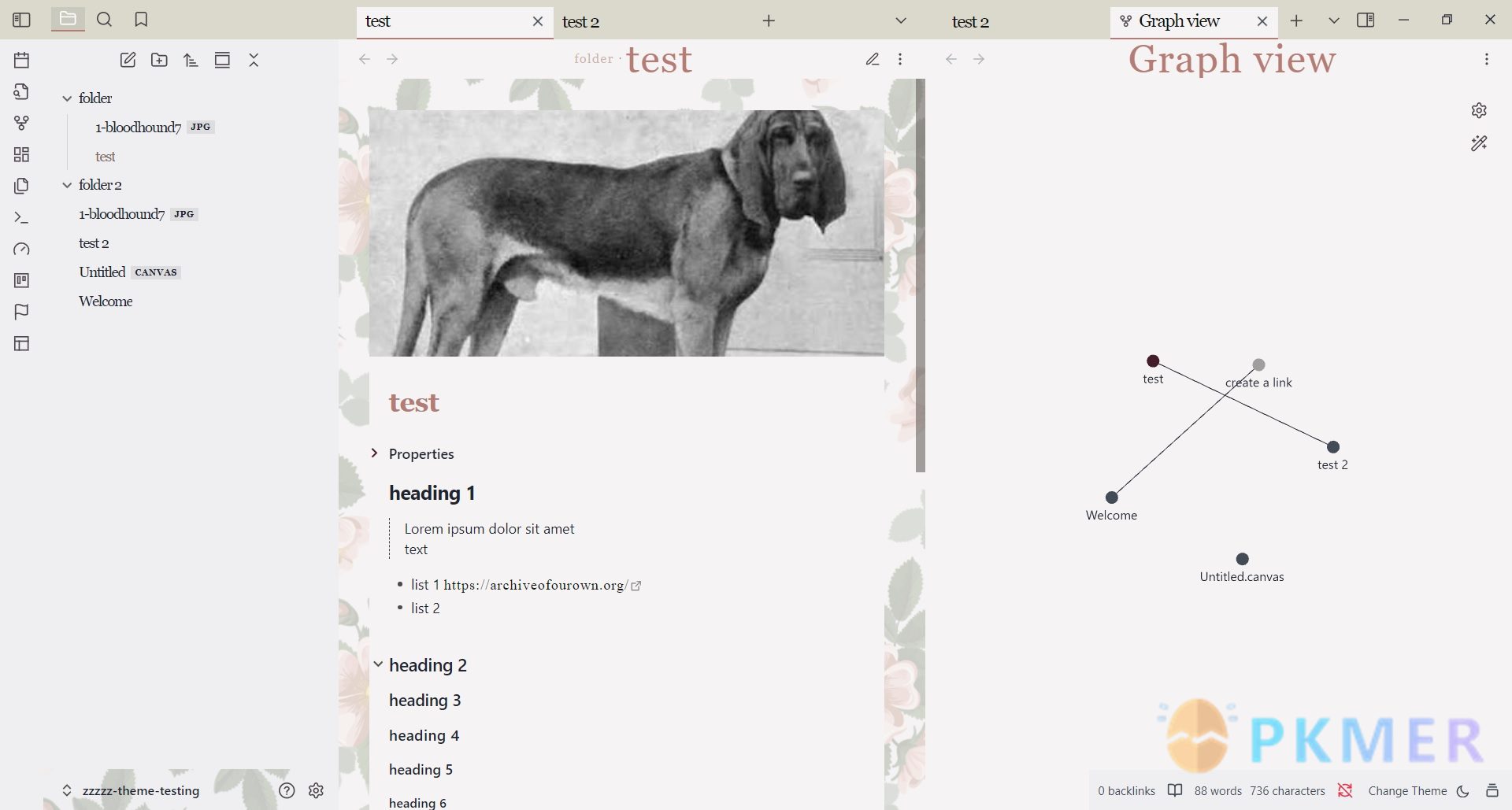Expand the Properties section
The width and height of the screenshot is (1512, 810).
[x=375, y=453]
